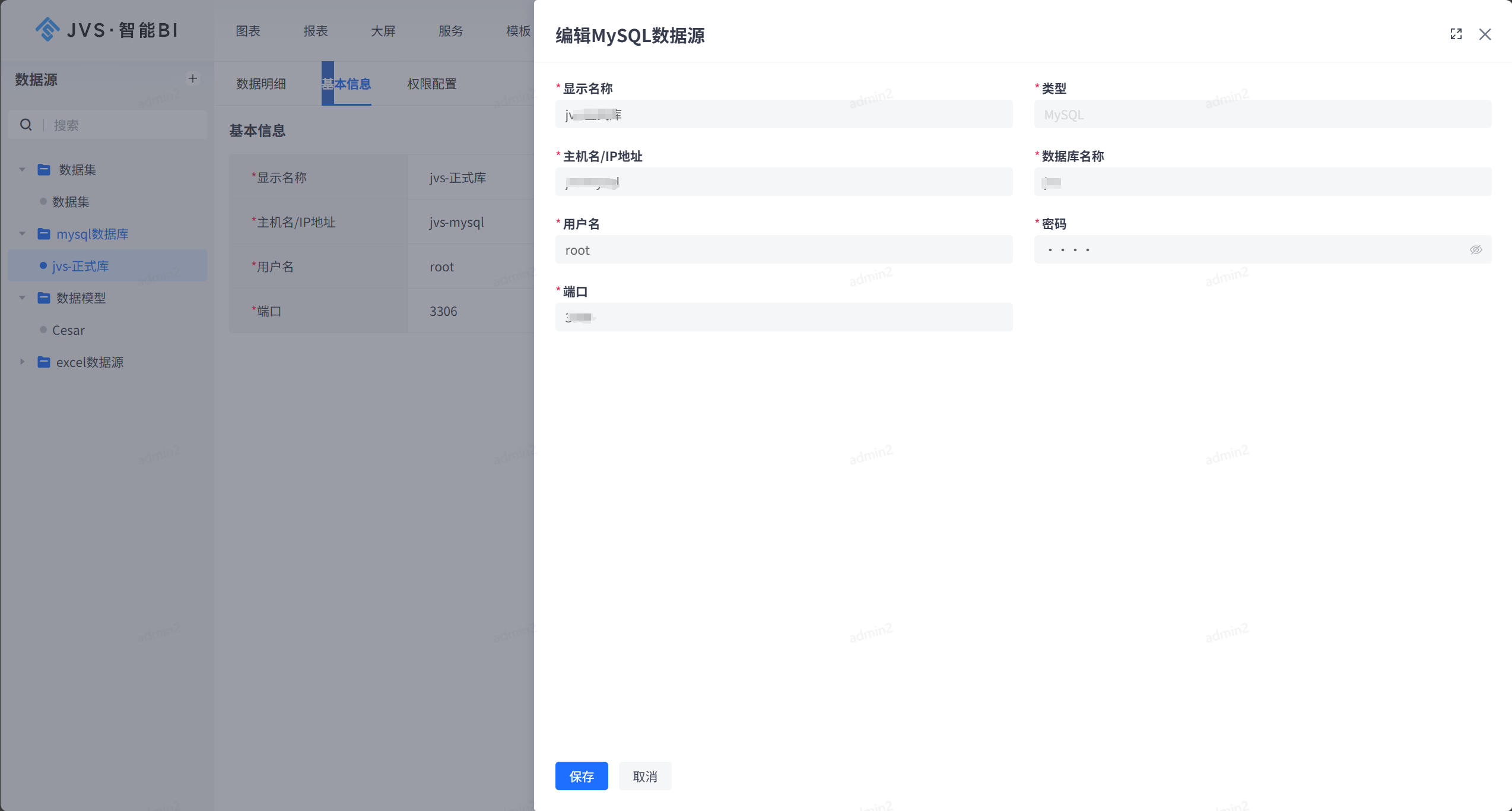This screenshot has height=811, width=1512.
Task: Click the excel数据源 folder icon
Action: pos(44,362)
